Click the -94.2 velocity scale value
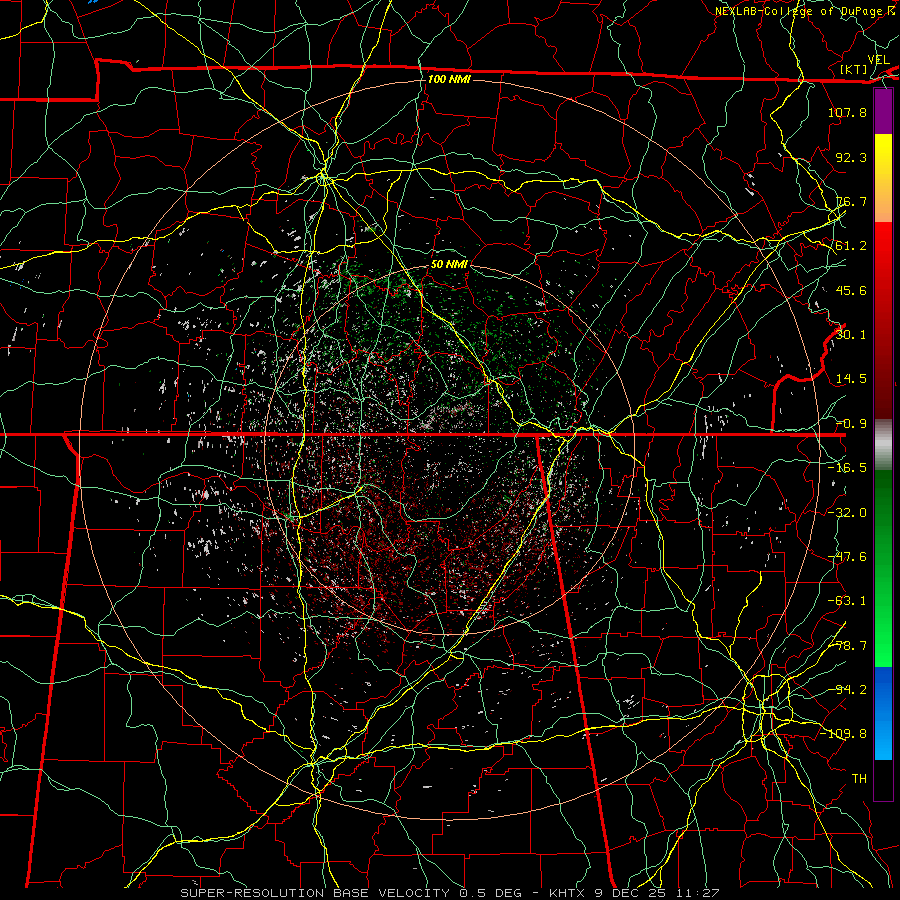This screenshot has width=900, height=900. [x=847, y=690]
